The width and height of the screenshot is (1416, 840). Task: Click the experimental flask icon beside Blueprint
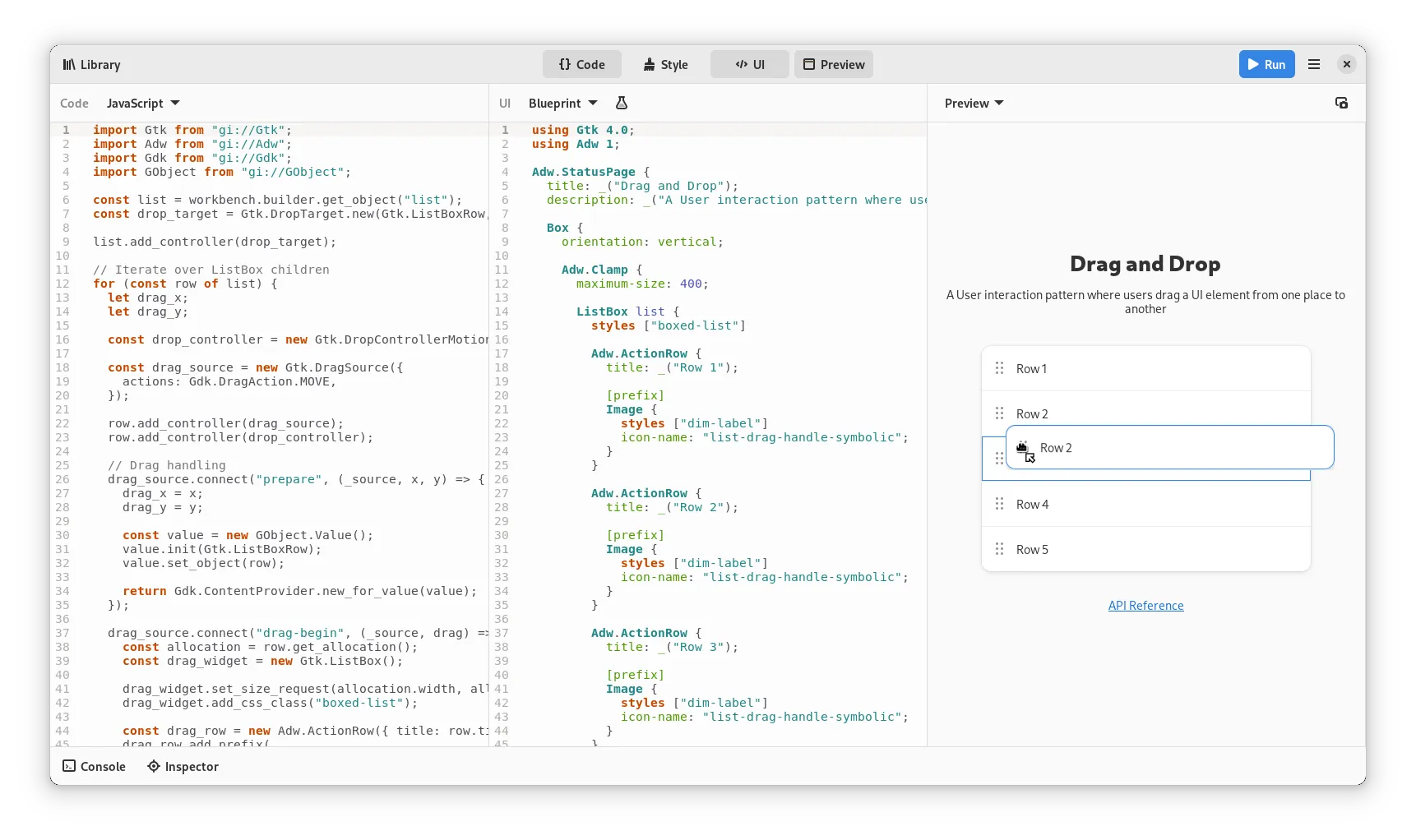(622, 103)
